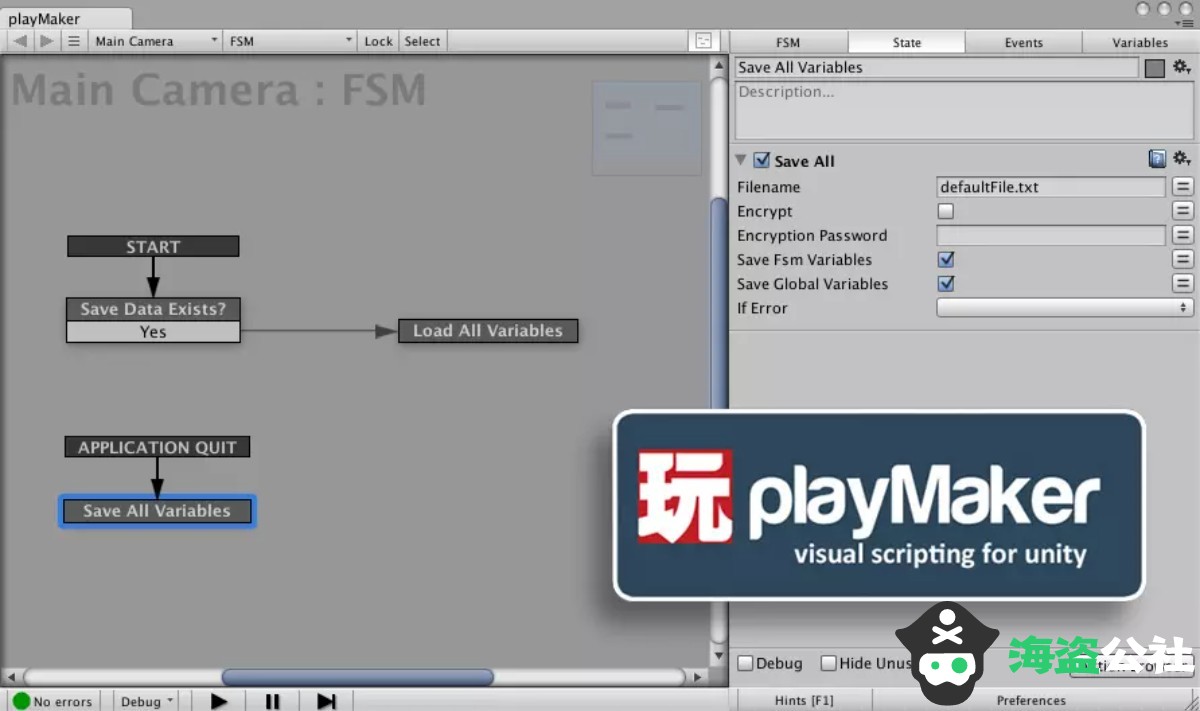Select the Yes transition event
The height and width of the screenshot is (711, 1200).
click(153, 332)
